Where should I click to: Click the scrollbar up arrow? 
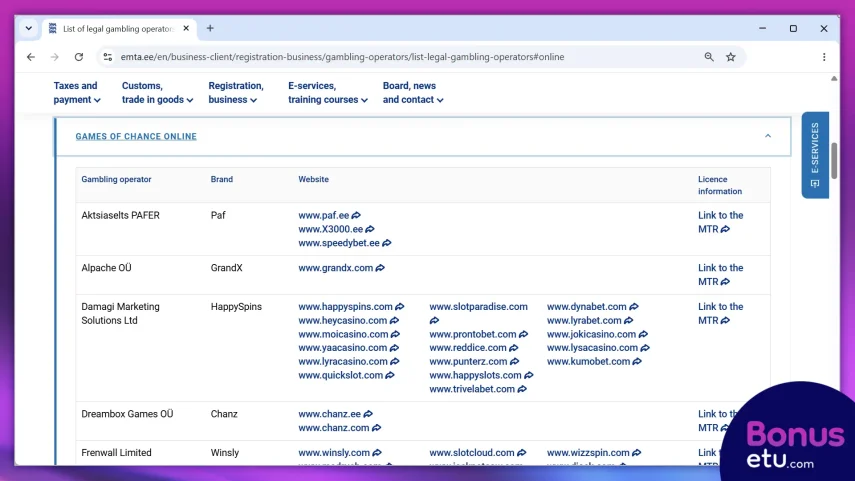click(834, 79)
